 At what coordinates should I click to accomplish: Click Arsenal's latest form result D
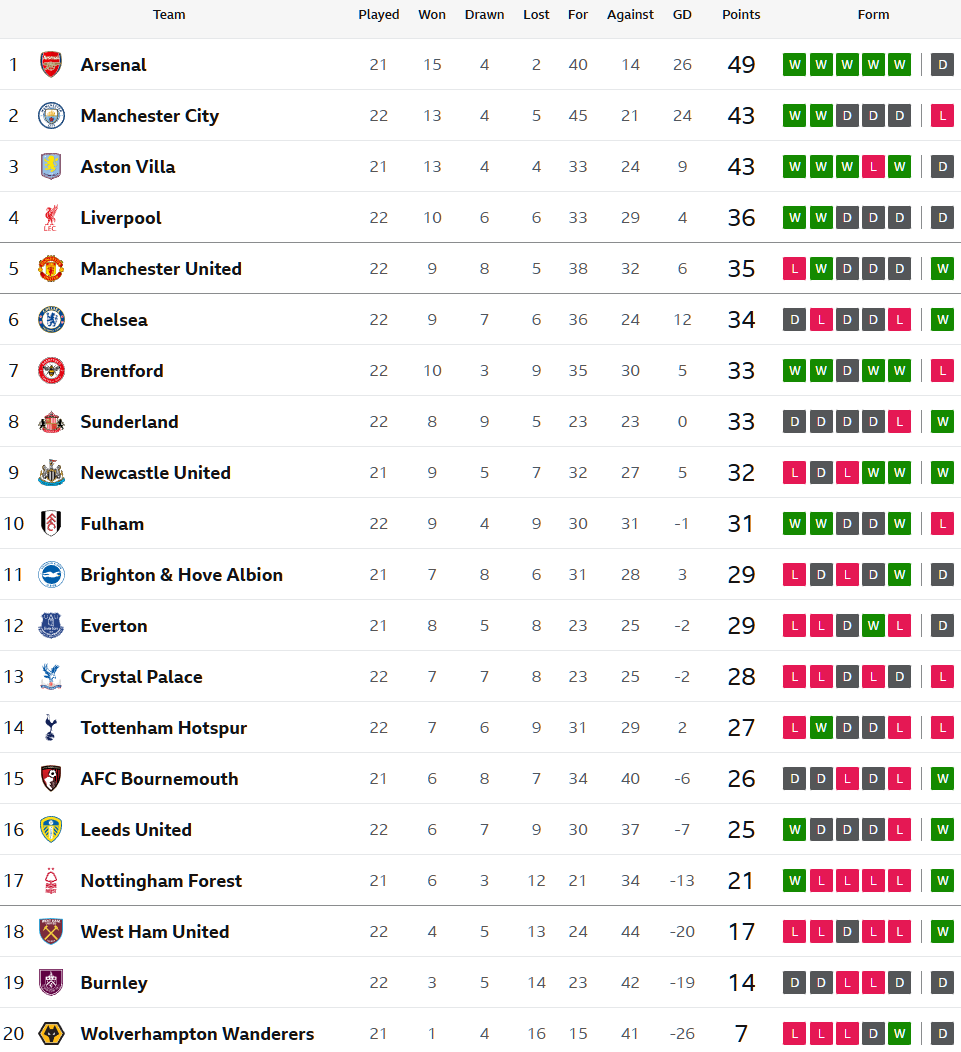point(942,65)
